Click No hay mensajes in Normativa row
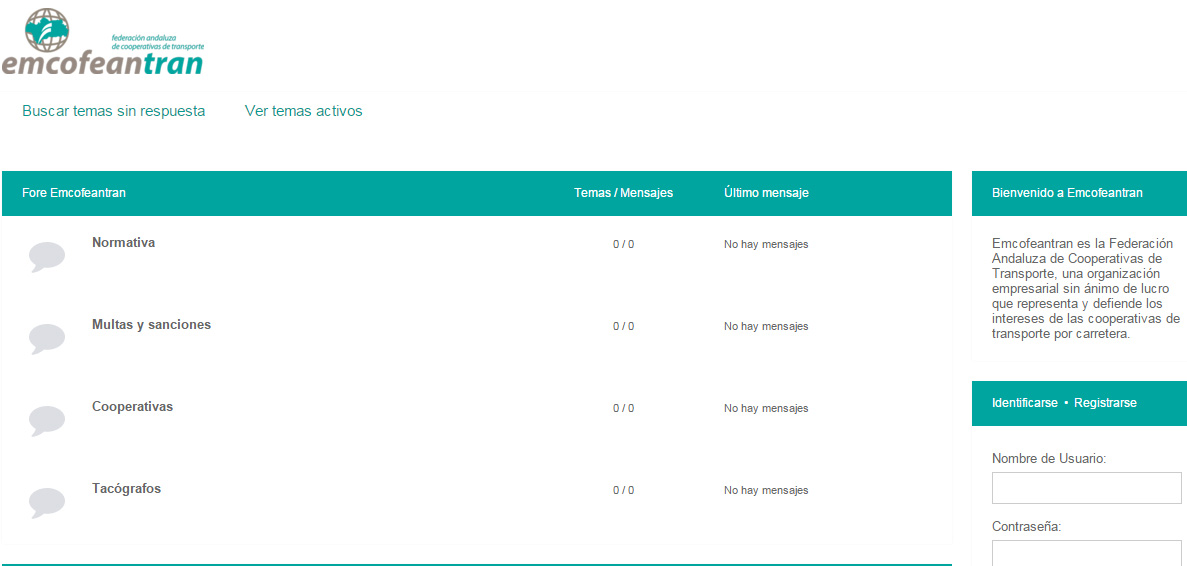 pos(766,244)
